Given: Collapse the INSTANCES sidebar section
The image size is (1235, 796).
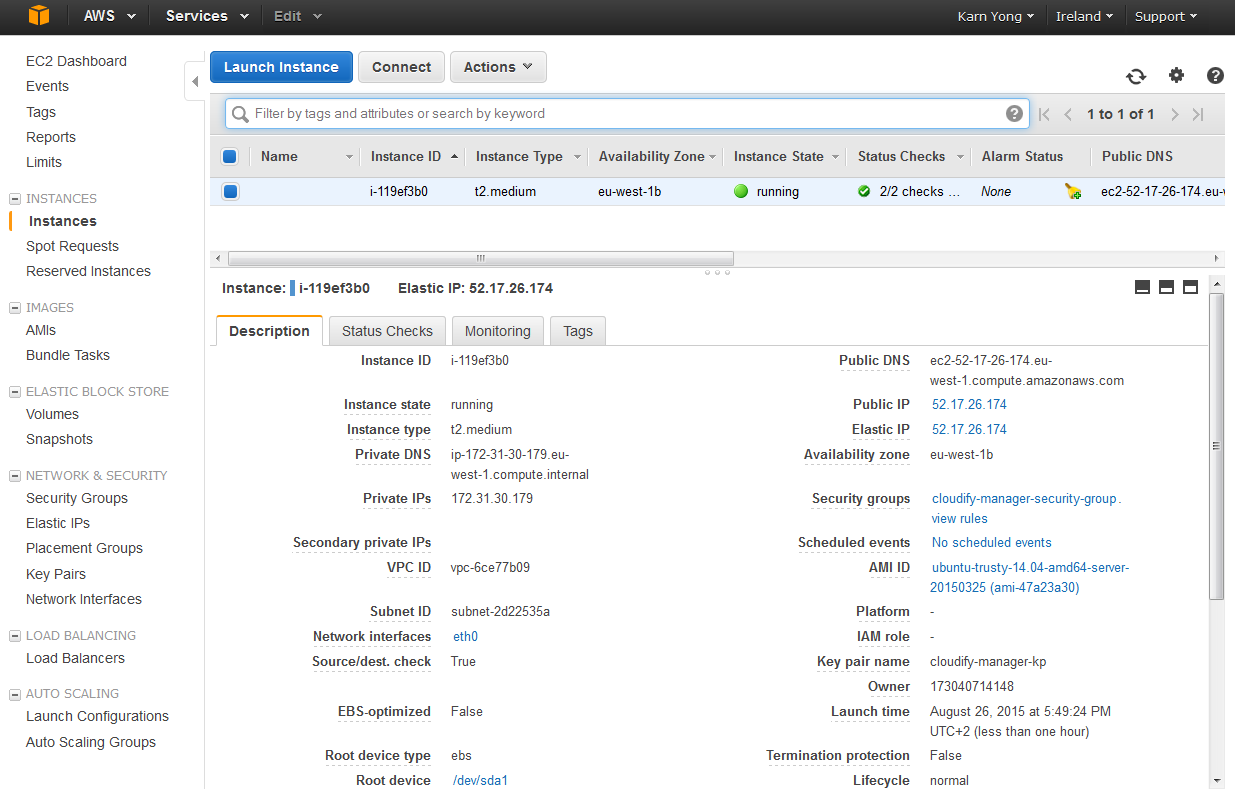Looking at the screenshot, I should pyautogui.click(x=15, y=198).
